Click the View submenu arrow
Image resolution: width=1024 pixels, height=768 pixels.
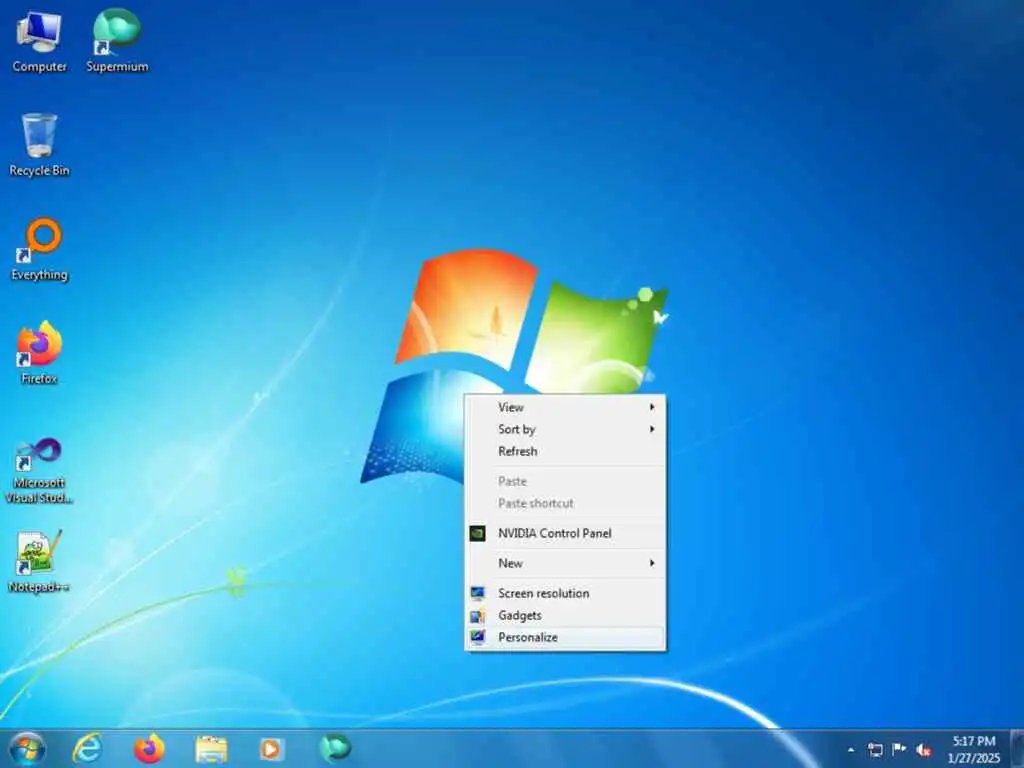pyautogui.click(x=652, y=407)
